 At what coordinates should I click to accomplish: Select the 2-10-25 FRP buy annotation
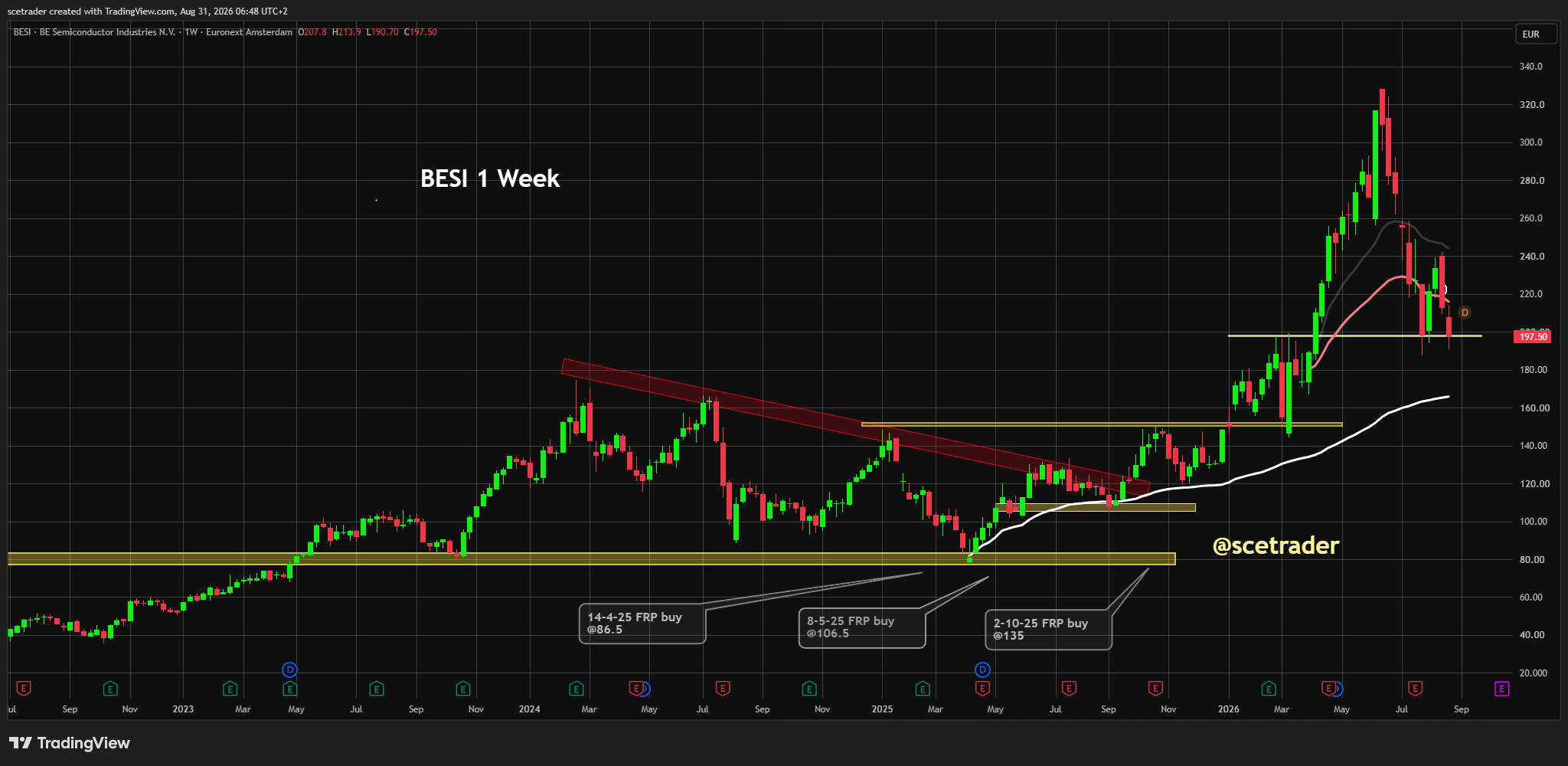(x=1047, y=630)
